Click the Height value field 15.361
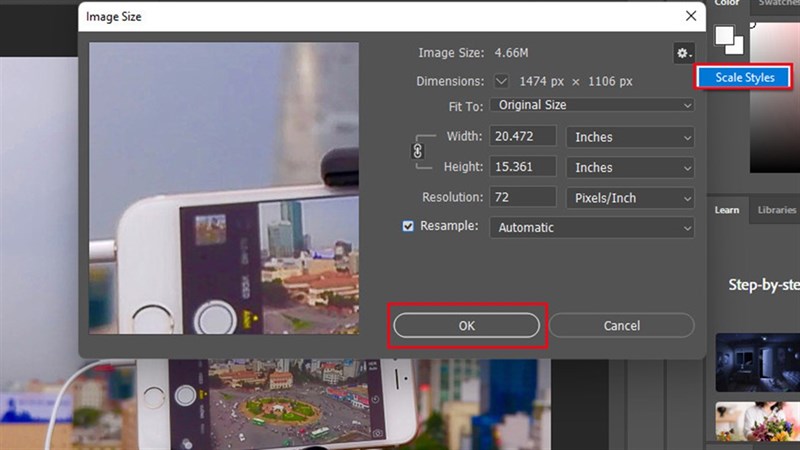The width and height of the screenshot is (800, 450). 523,167
